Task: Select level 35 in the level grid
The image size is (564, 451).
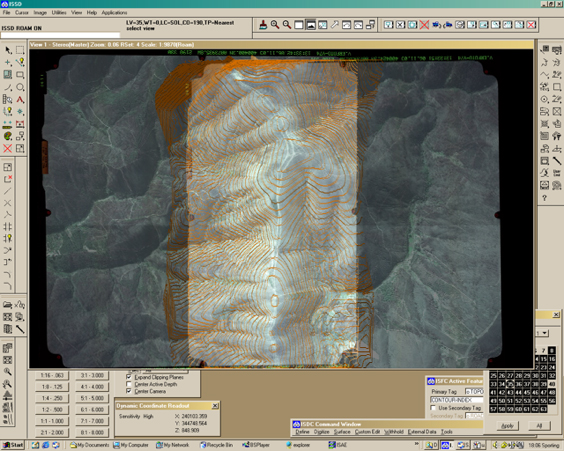Action: pos(509,384)
